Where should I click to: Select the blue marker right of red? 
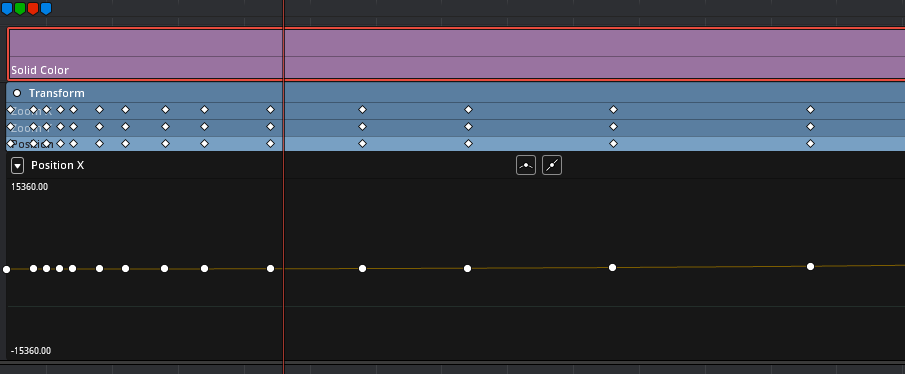coord(46,8)
